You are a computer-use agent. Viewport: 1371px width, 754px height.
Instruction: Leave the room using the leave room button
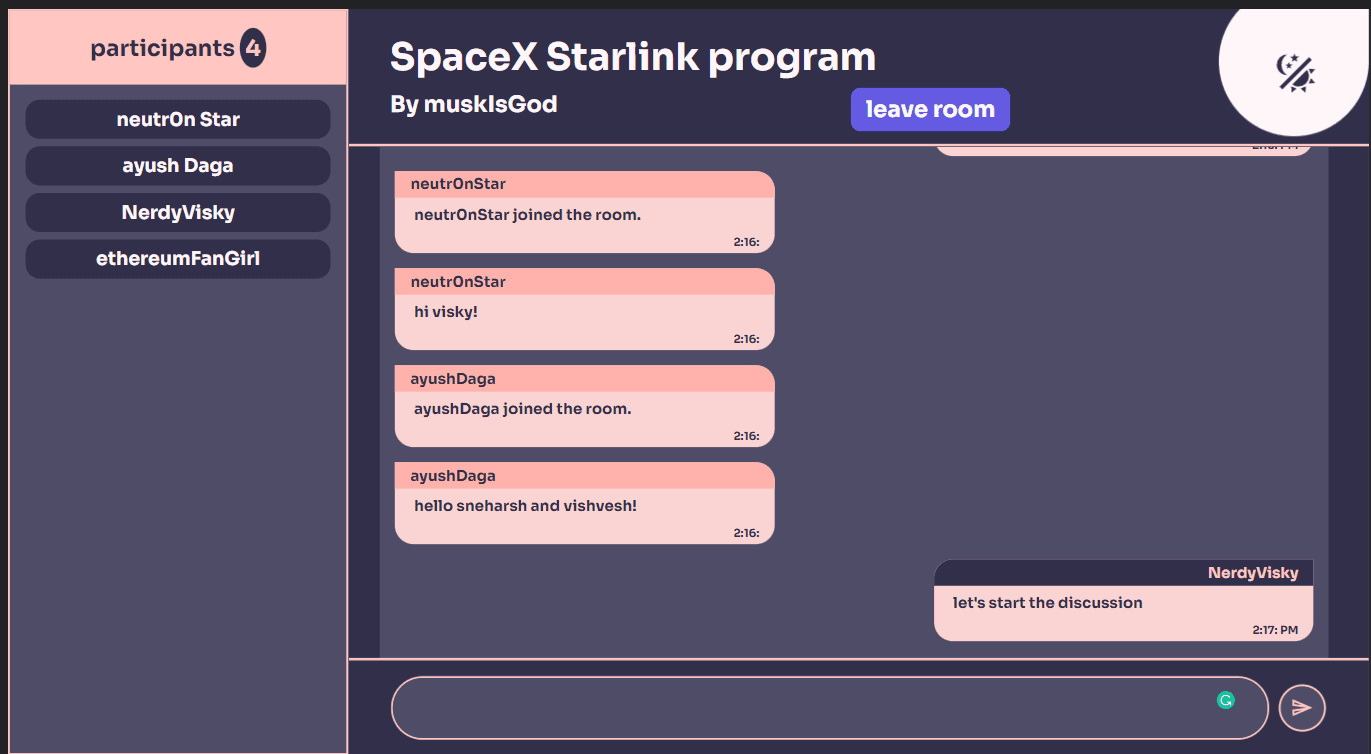coord(930,109)
